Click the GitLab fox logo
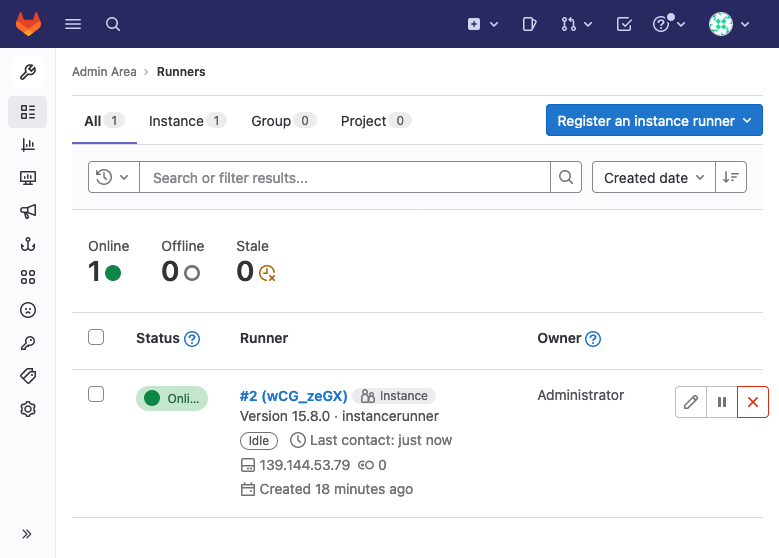Screen dimensions: 779x558 pyautogui.click(x=28, y=24)
